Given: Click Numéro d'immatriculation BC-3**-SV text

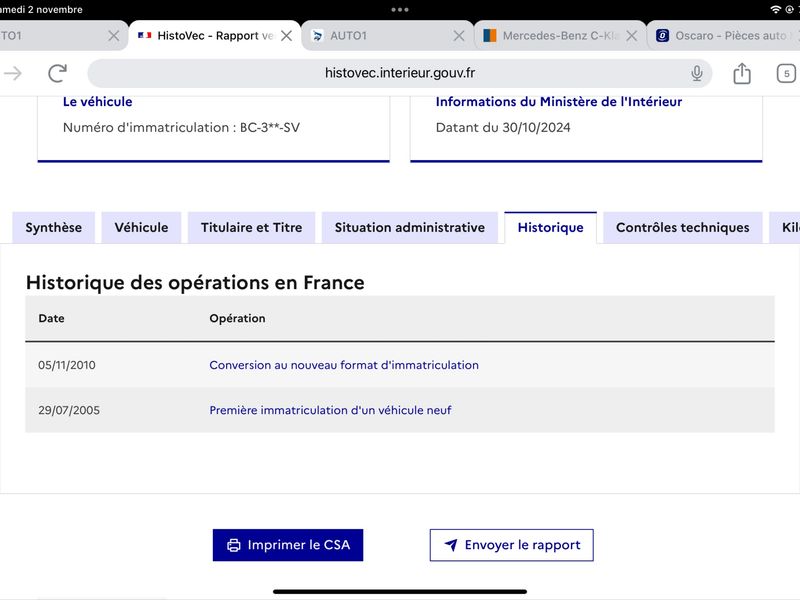Looking at the screenshot, I should click(181, 128).
